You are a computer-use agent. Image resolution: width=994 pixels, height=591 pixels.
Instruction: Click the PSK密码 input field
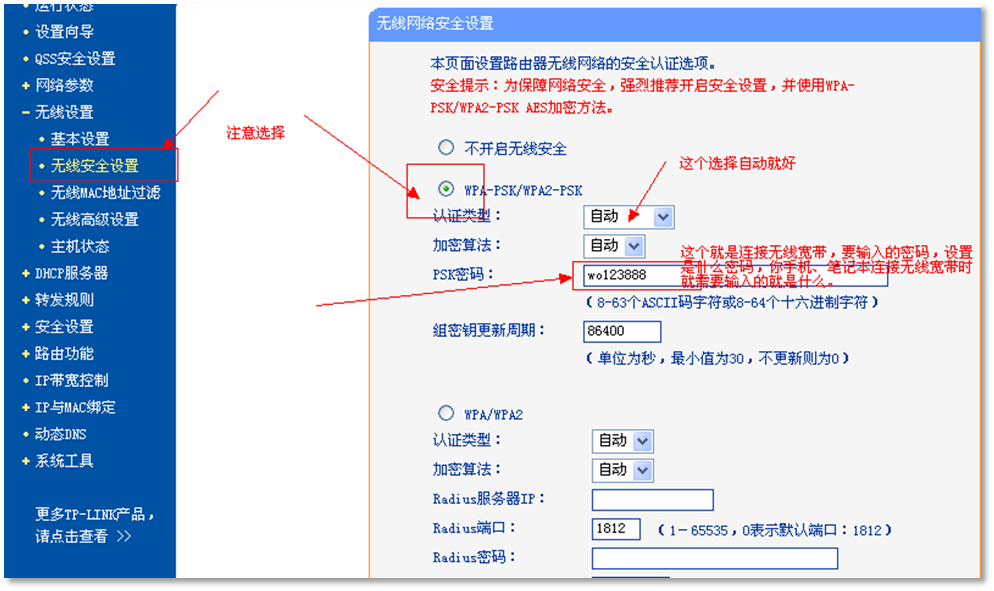[730, 275]
